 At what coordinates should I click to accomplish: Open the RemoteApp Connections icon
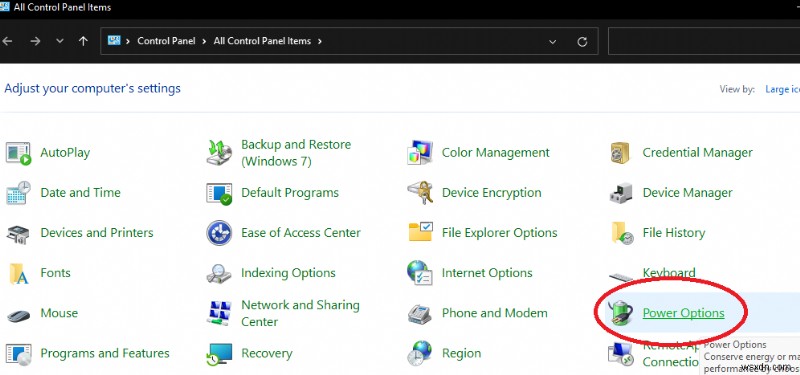tap(621, 355)
